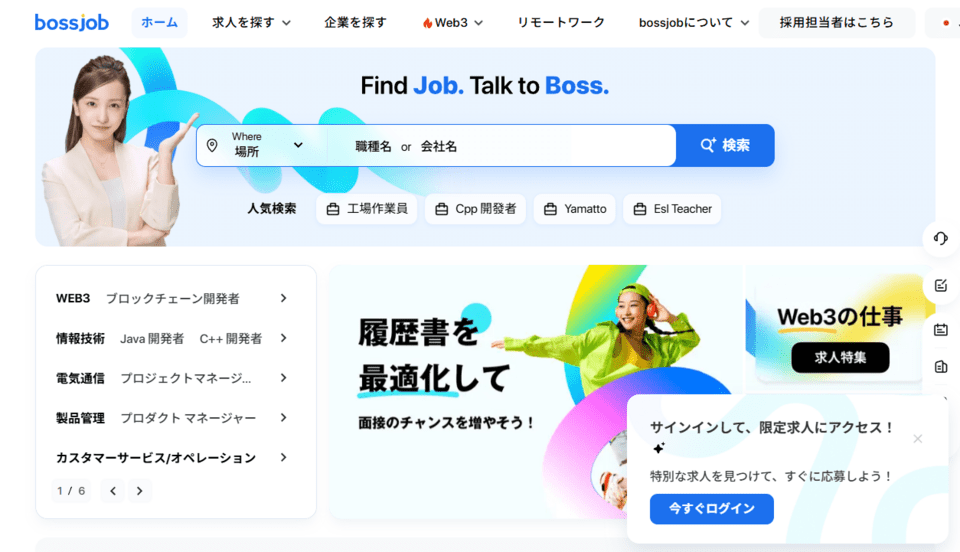Open the Where 場所 location dropdown
960x552 pixels.
[x=262, y=146]
